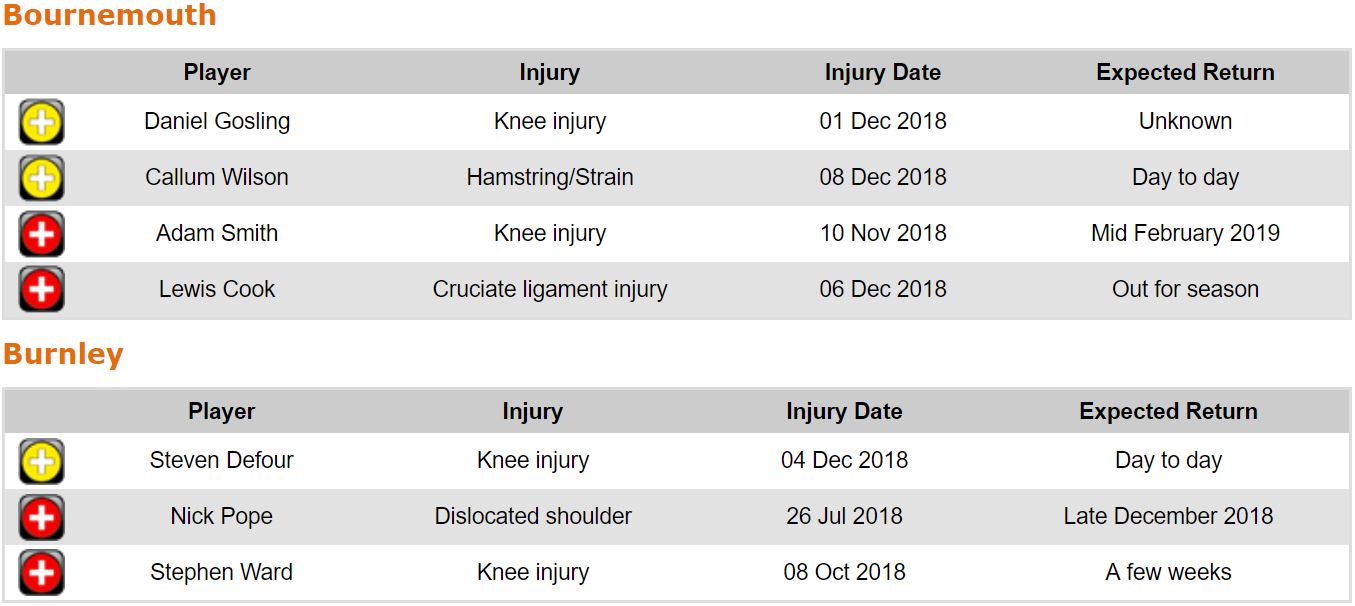Image resolution: width=1355 pixels, height=606 pixels.
Task: Click the yellow icon next to Steven Defour
Action: click(41, 462)
